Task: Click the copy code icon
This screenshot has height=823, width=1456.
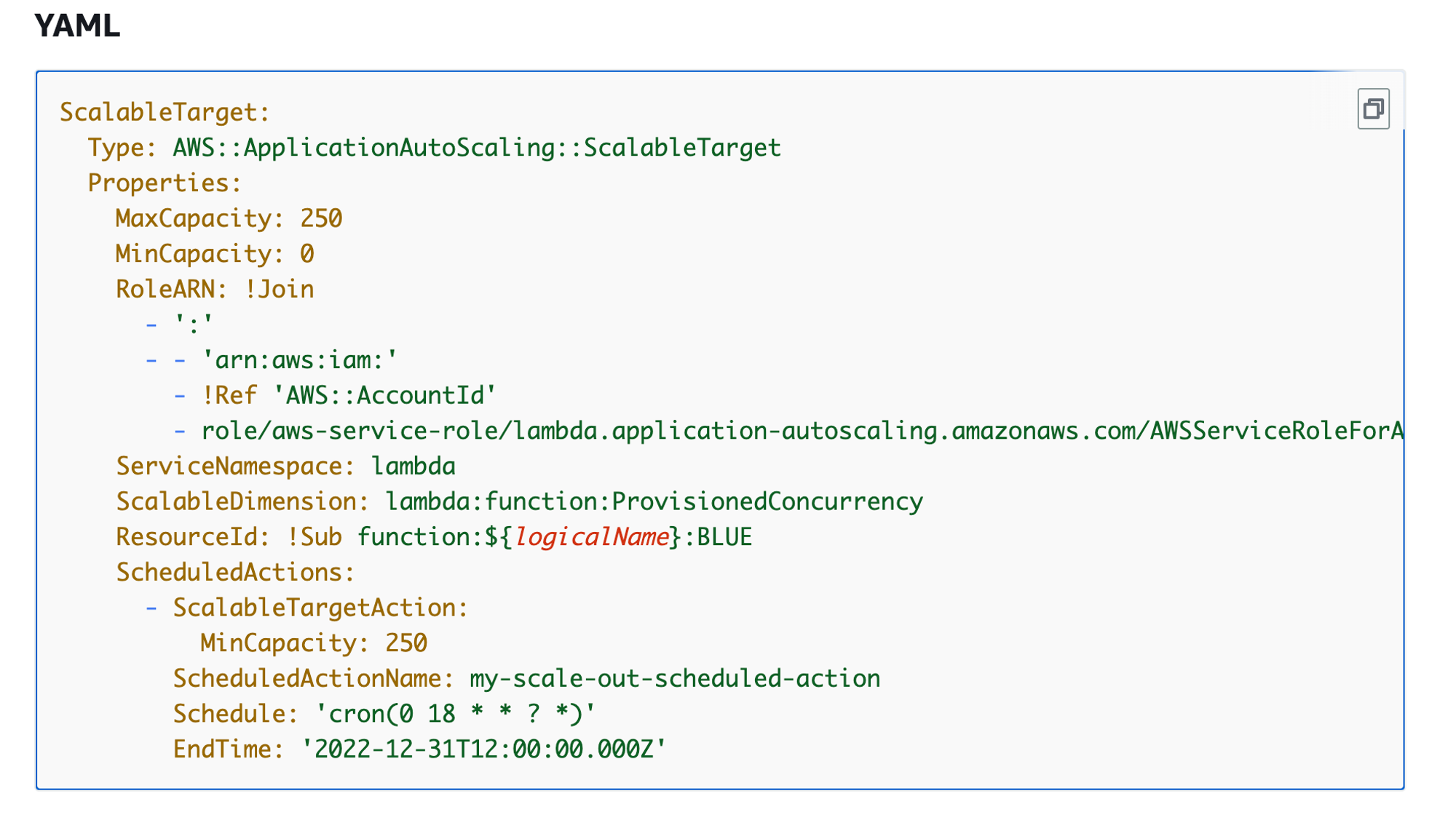Action: 1372,109
